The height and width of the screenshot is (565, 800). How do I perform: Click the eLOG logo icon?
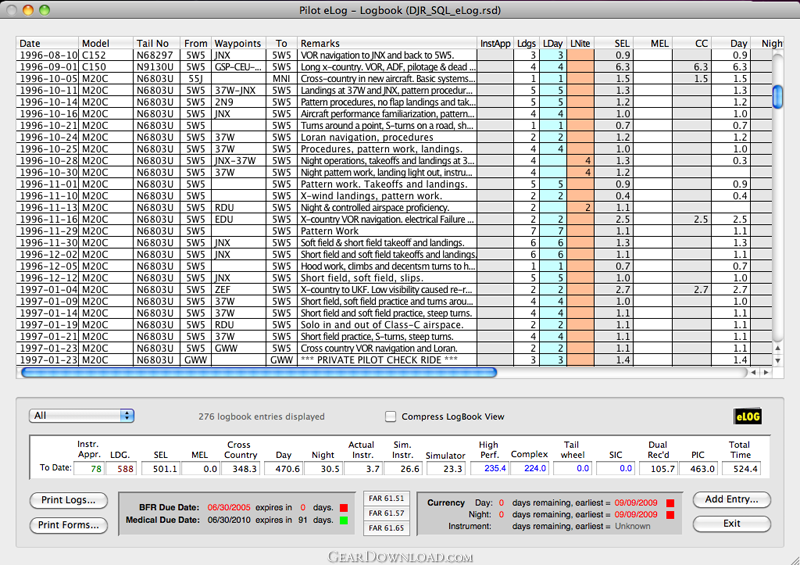point(747,416)
